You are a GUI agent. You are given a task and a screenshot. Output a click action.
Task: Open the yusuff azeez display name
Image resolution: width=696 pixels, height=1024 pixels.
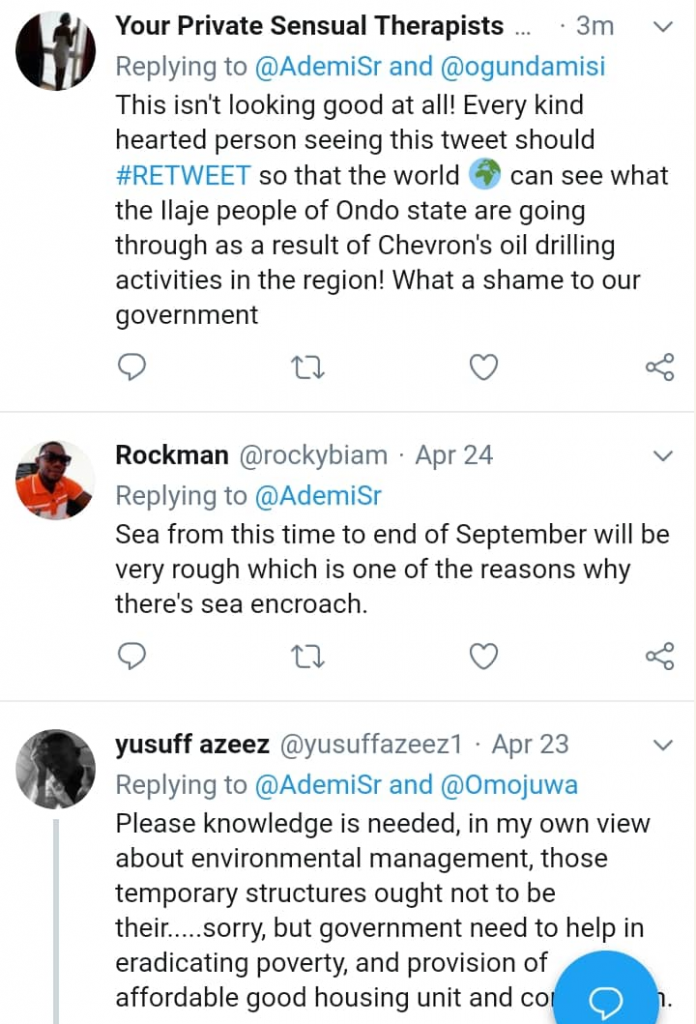(x=191, y=745)
